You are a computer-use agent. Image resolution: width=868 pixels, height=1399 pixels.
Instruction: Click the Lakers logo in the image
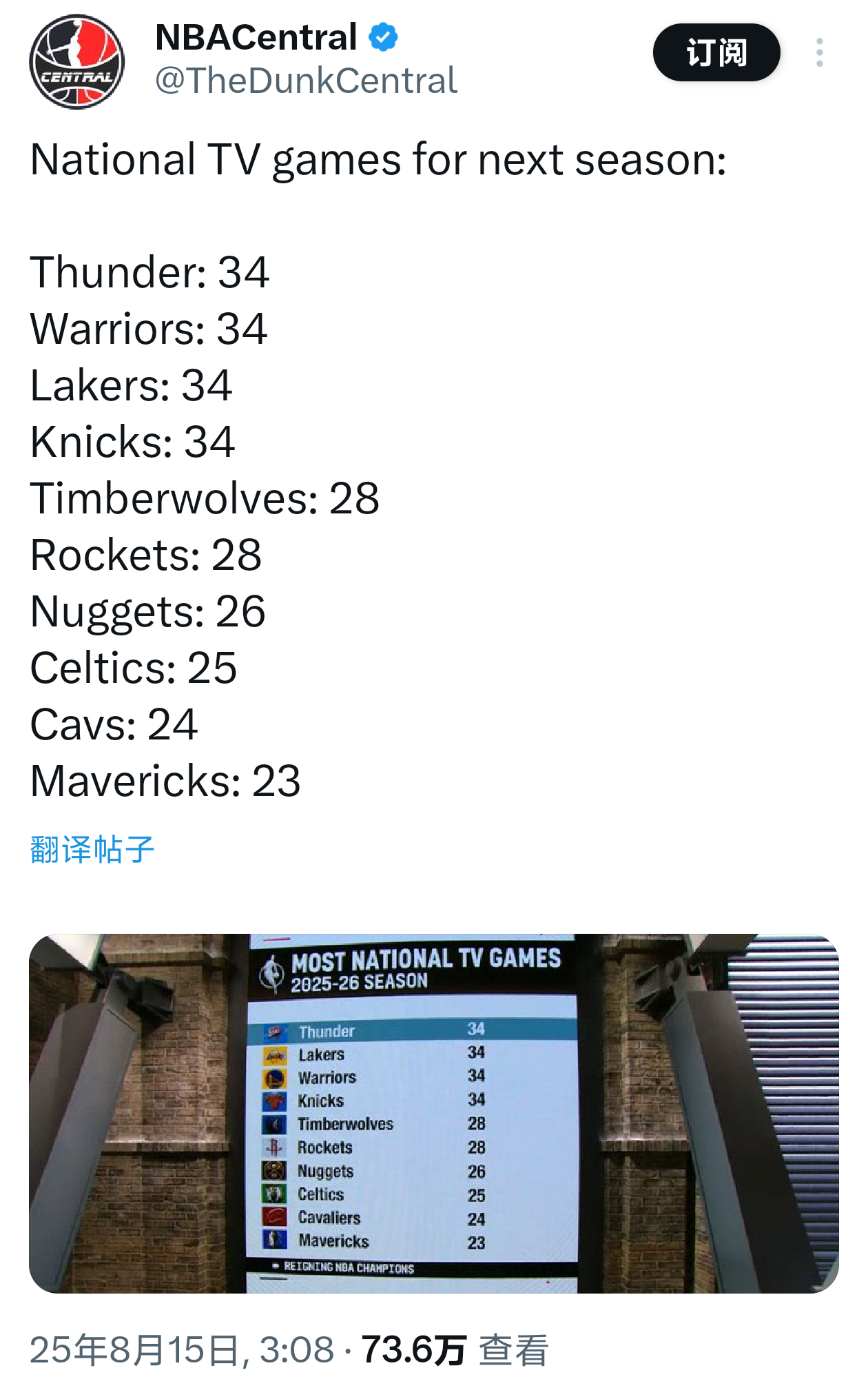coord(275,1055)
